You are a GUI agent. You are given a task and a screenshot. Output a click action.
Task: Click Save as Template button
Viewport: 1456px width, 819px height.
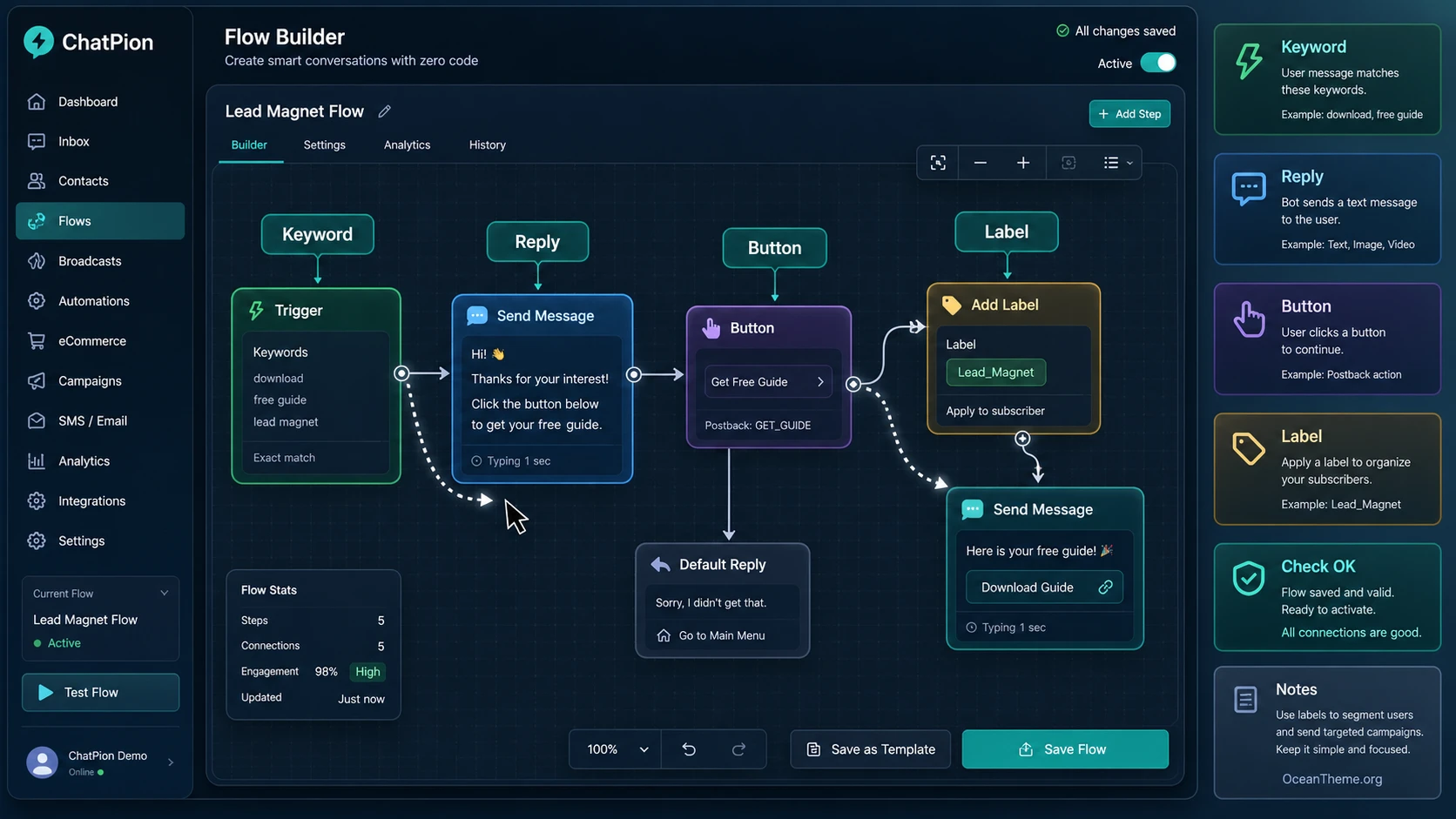pos(871,749)
